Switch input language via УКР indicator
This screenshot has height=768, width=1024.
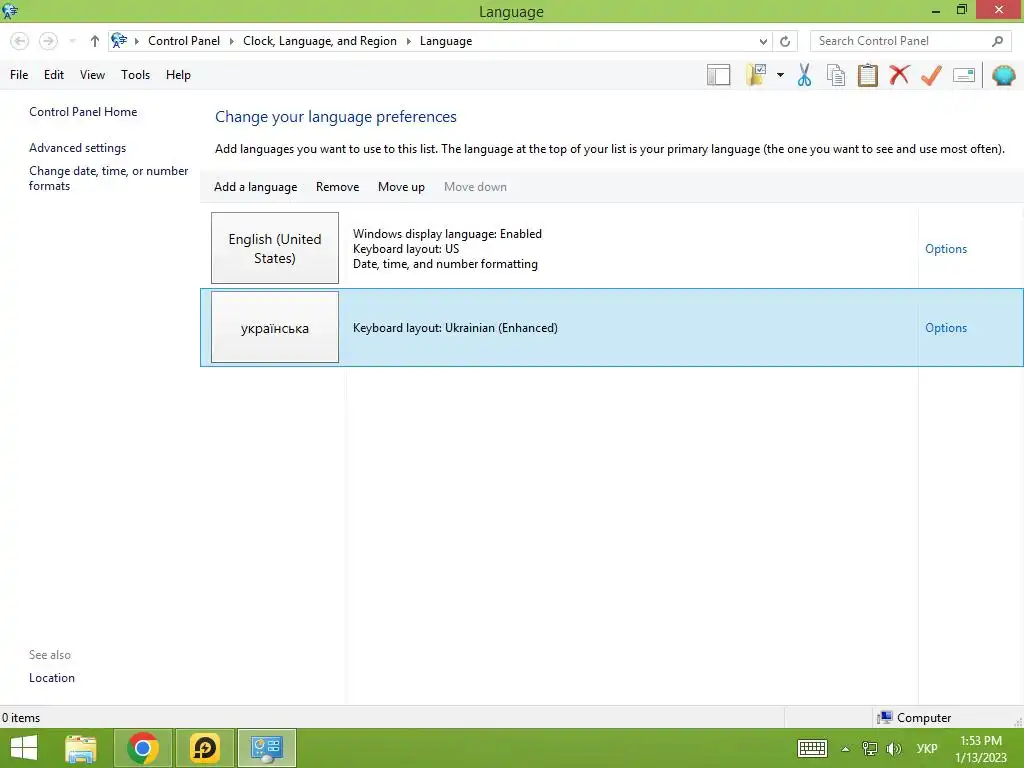pyautogui.click(x=927, y=748)
